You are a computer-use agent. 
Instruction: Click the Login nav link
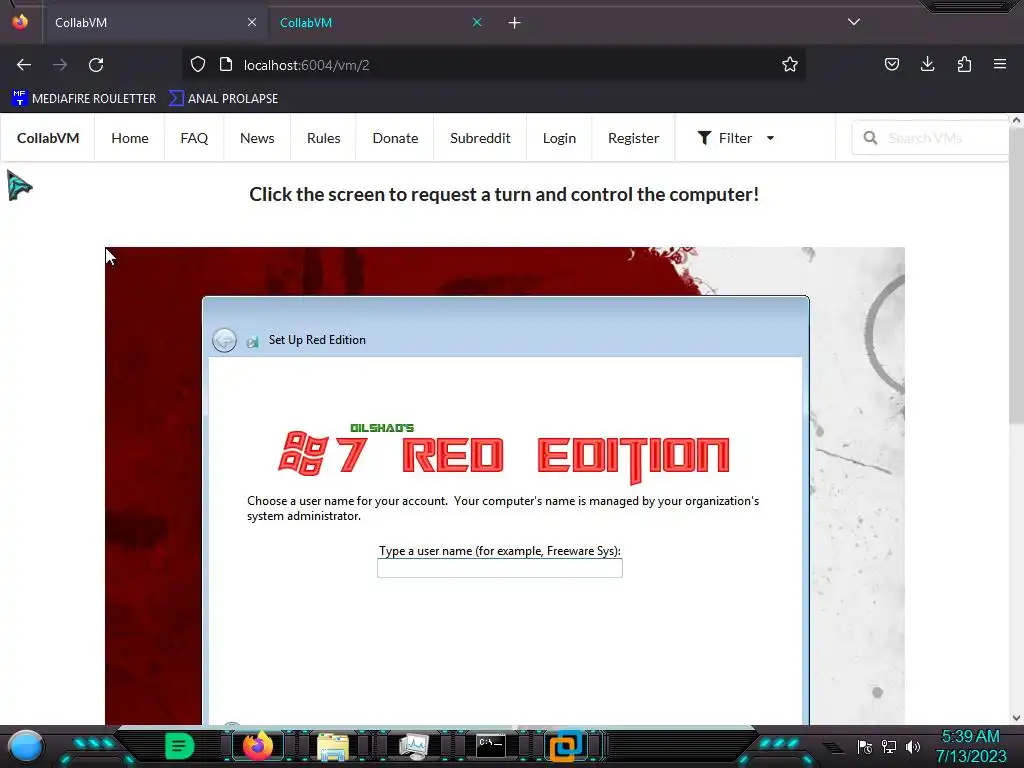[559, 138]
